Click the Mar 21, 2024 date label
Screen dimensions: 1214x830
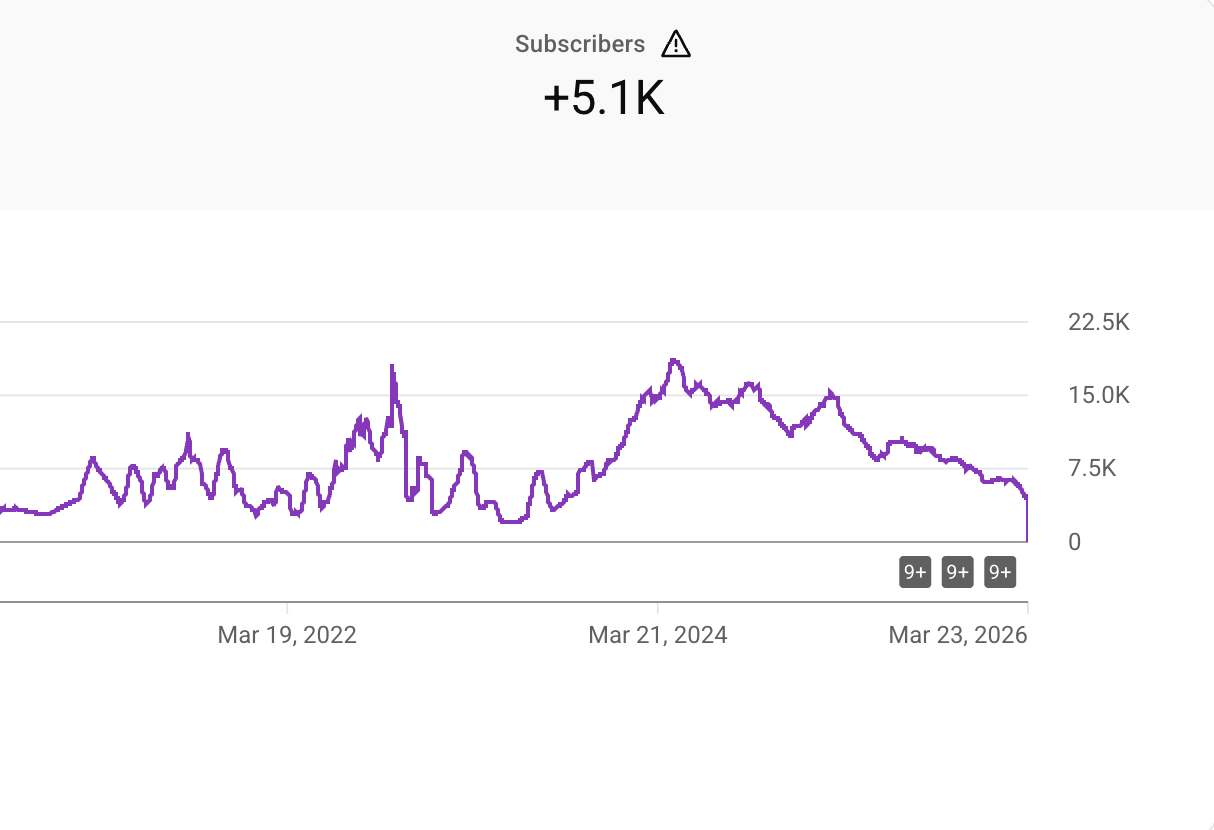tap(658, 635)
